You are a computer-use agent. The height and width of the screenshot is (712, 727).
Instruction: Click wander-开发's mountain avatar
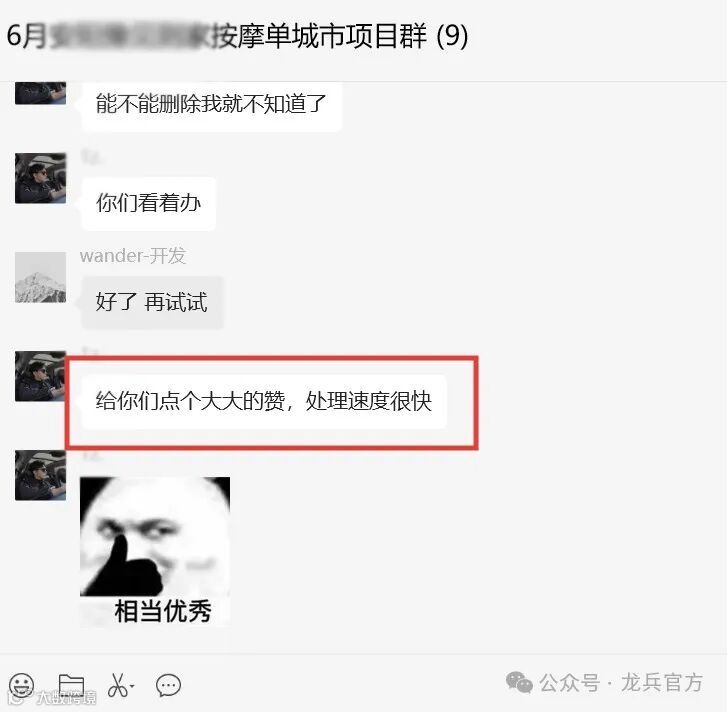coord(40,277)
